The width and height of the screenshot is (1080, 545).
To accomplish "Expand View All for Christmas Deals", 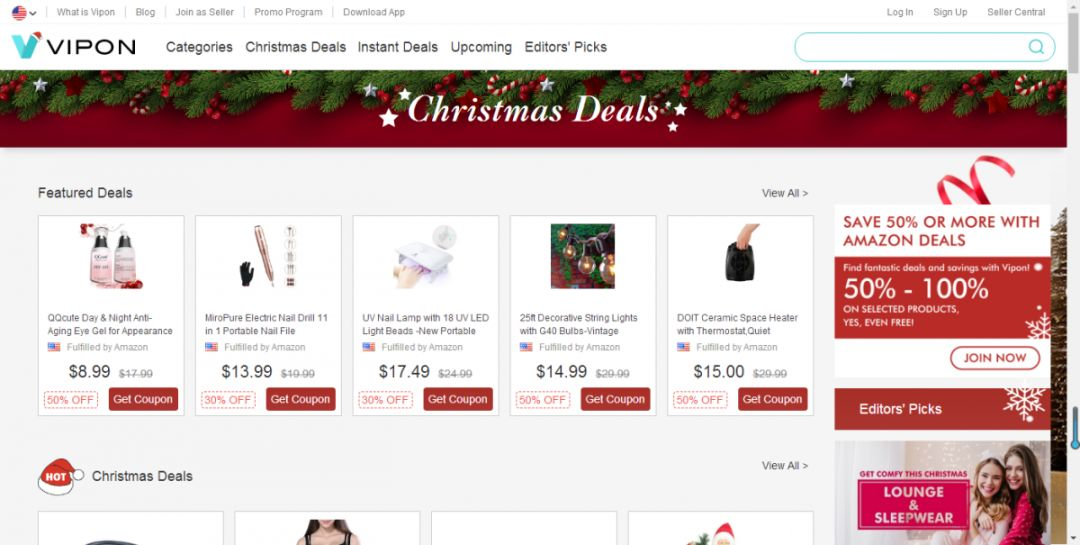I will click(785, 466).
